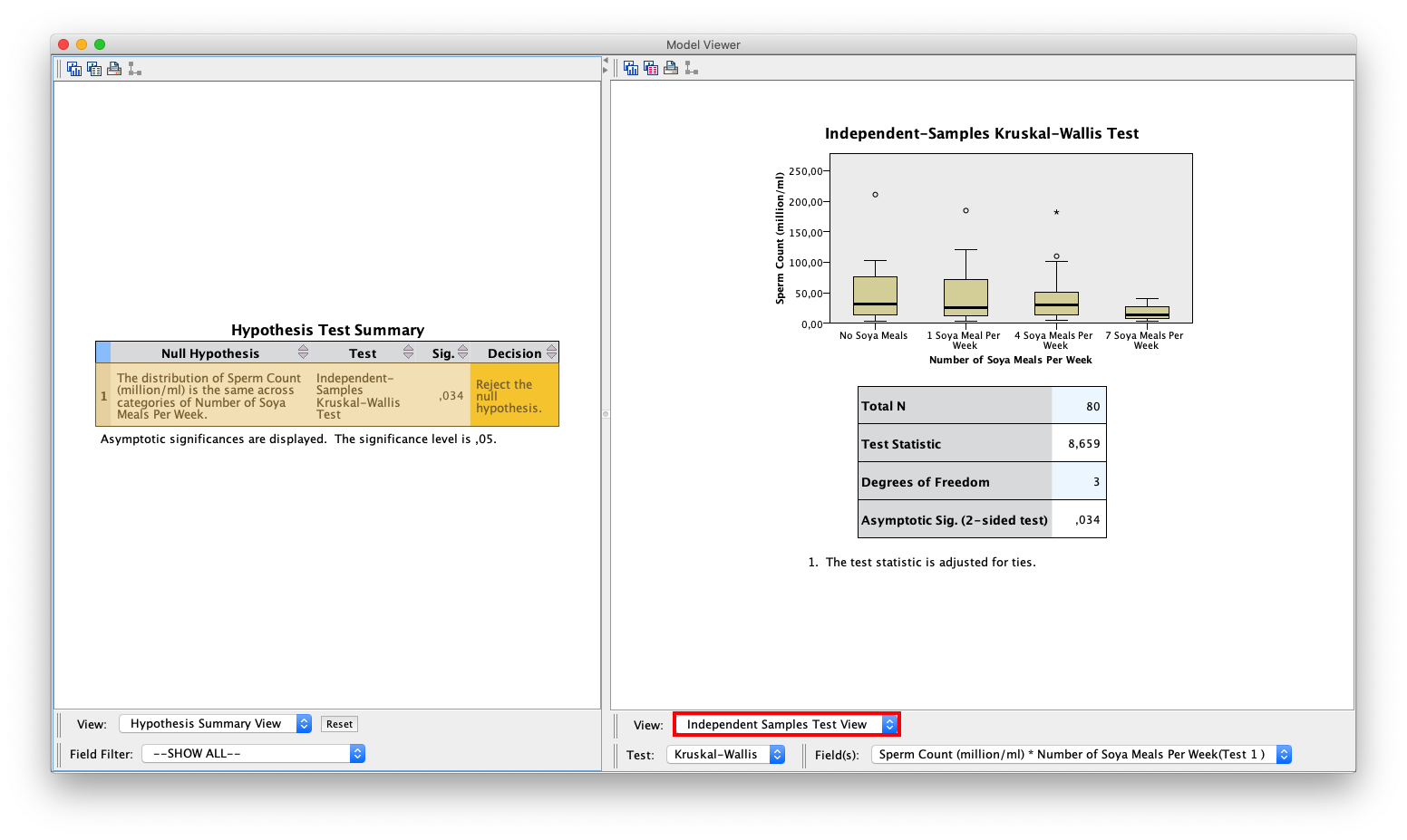Viewport: 1407px width, 840px height.
Task: Click the print icon in left panel toolbar
Action: [x=114, y=69]
